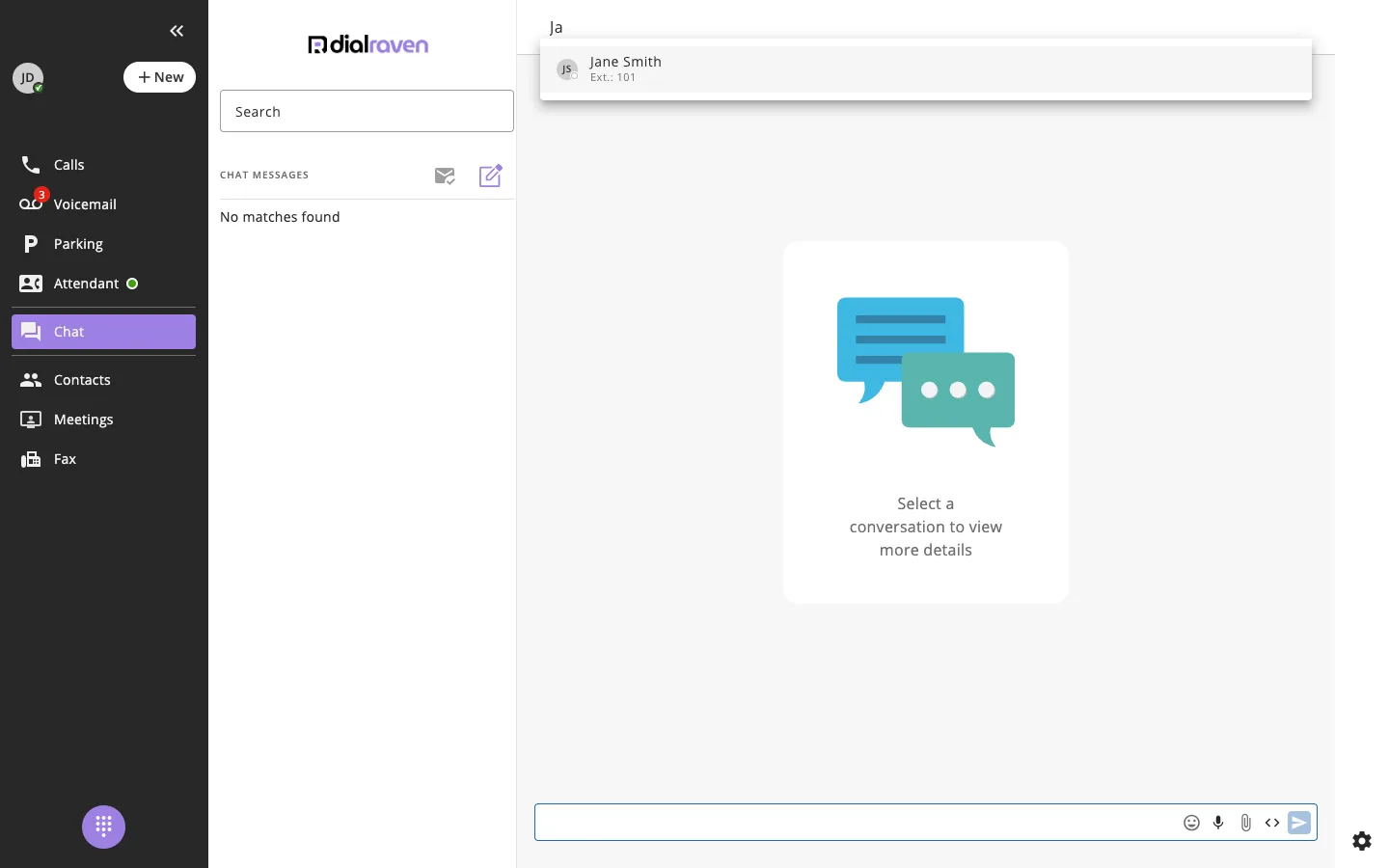Click the recipient field containing 'Ja'
The image size is (1389, 868).
click(x=926, y=27)
